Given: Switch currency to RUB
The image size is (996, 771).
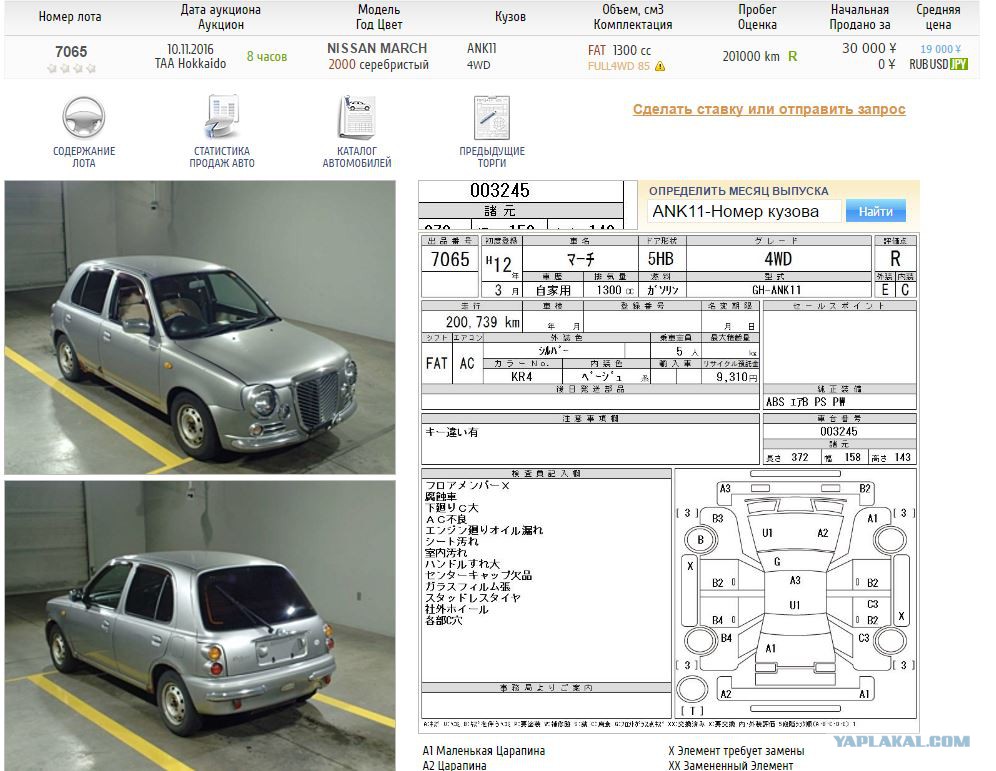Looking at the screenshot, I should [918, 64].
